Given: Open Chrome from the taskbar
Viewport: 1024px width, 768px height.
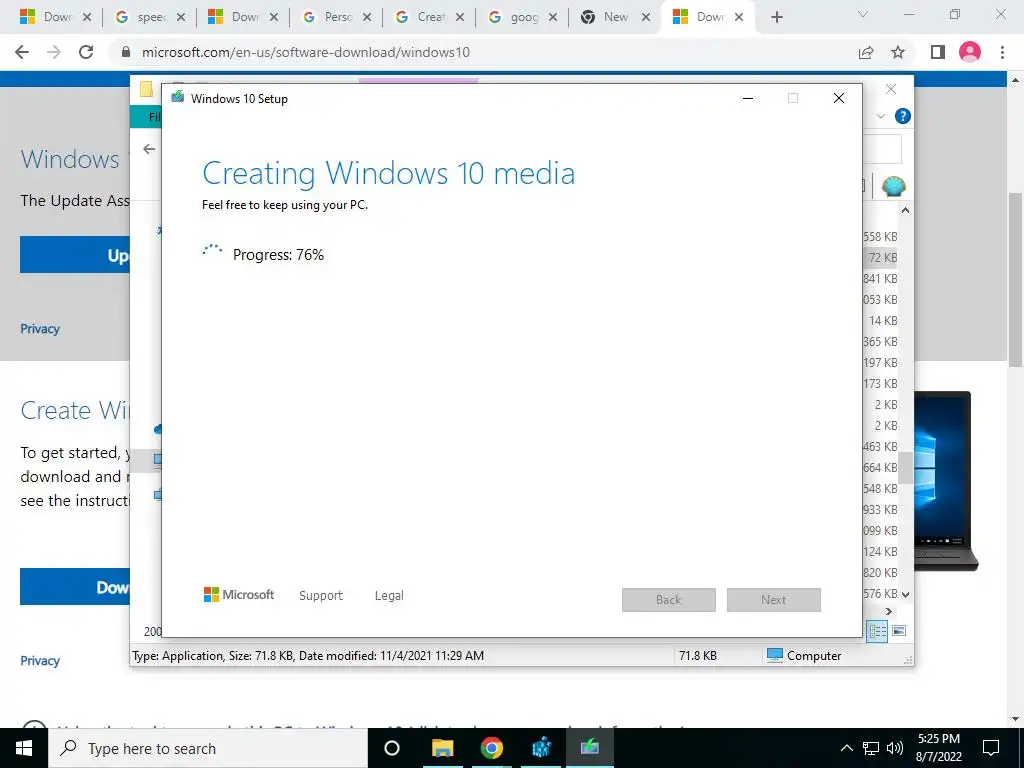Looking at the screenshot, I should [492, 748].
